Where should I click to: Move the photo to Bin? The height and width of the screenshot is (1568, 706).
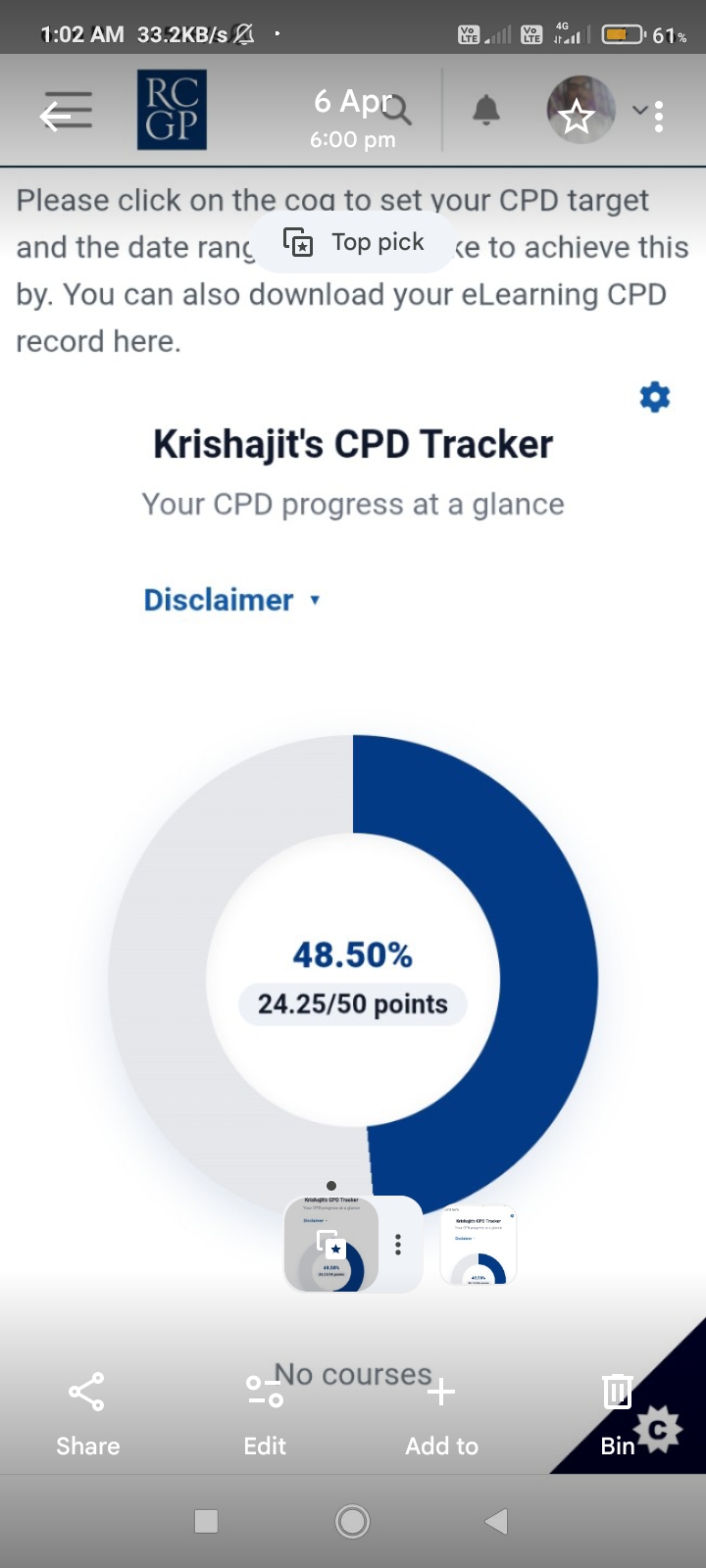pos(617,1413)
